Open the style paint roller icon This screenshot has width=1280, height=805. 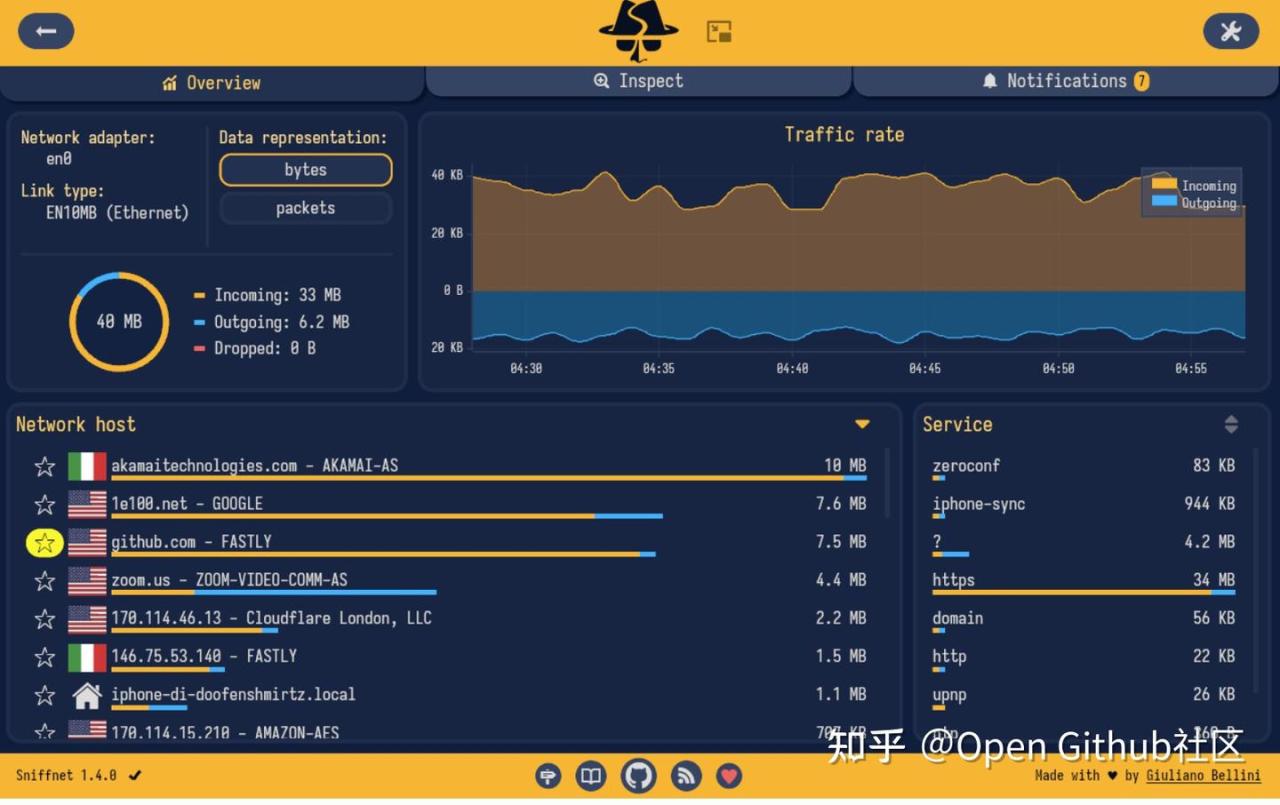548,775
